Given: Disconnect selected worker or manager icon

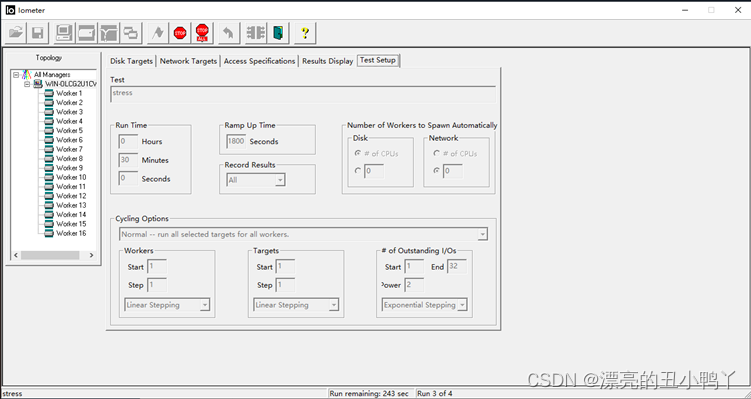Looking at the screenshot, I should pyautogui.click(x=255, y=33).
